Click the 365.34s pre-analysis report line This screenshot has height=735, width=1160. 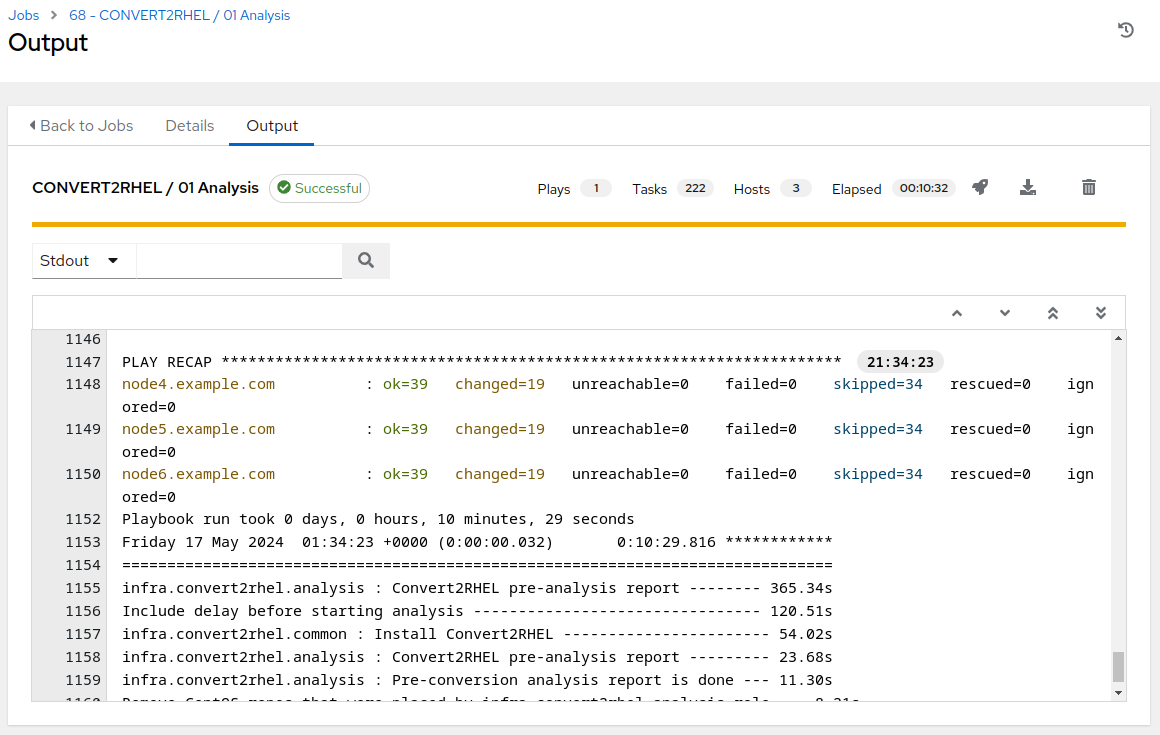click(x=477, y=589)
